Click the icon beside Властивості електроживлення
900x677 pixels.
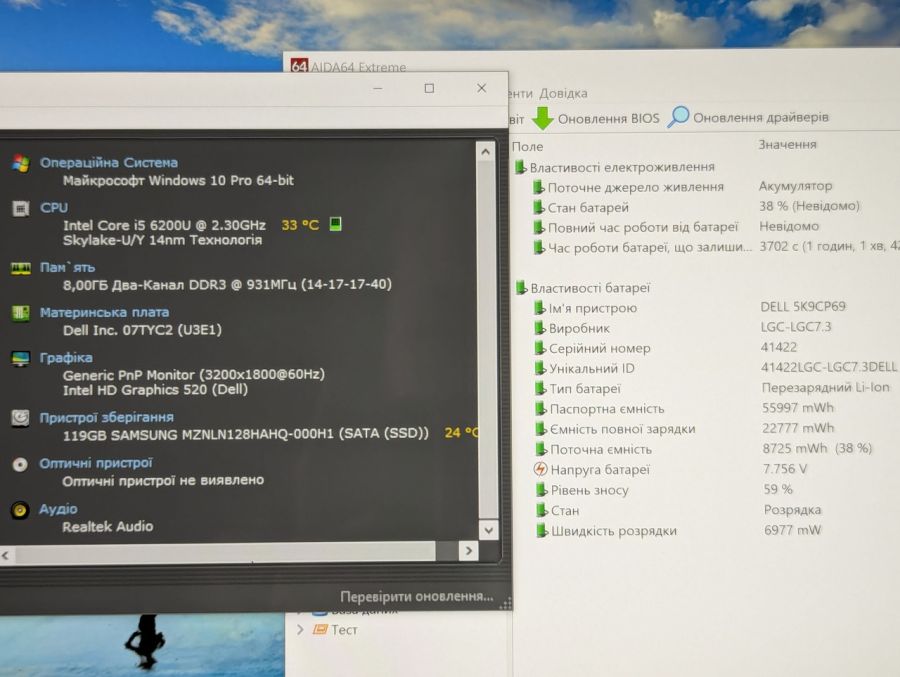520,167
